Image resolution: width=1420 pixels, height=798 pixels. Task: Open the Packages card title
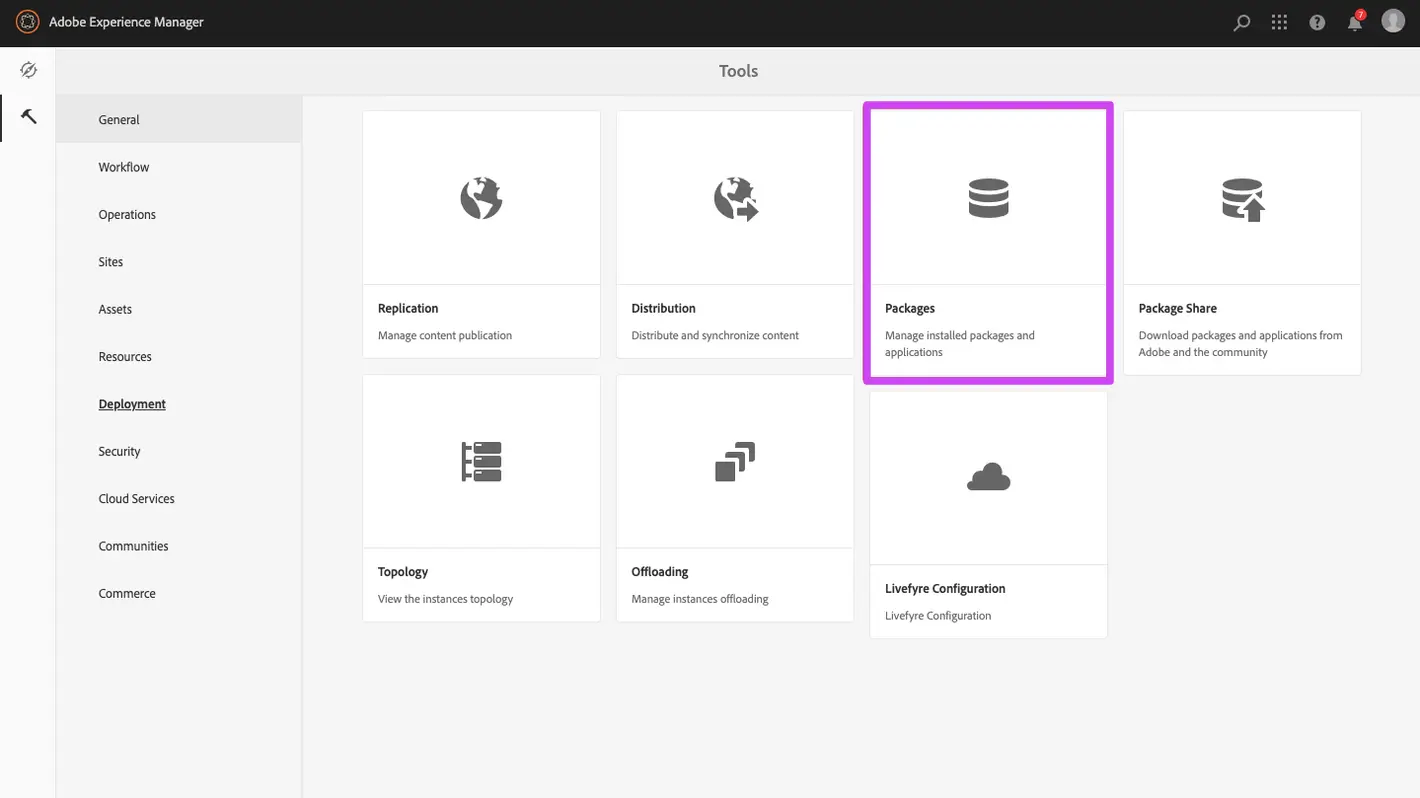pos(910,308)
